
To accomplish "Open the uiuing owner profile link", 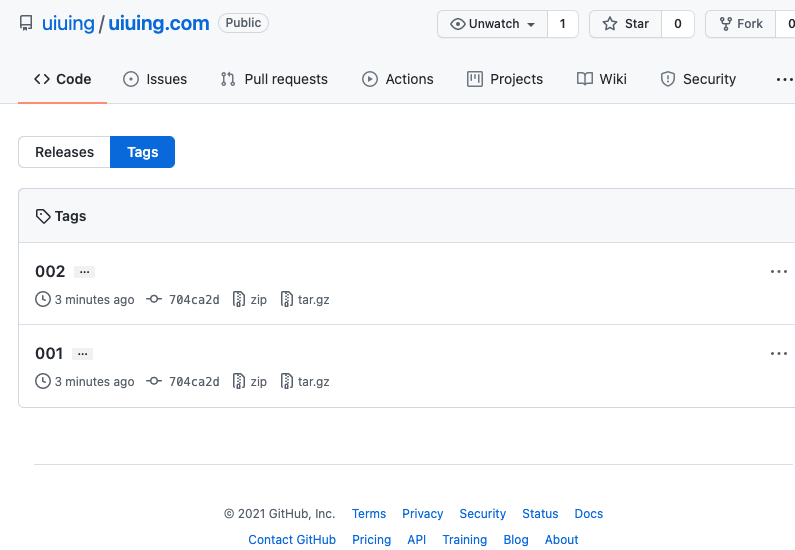I will coord(68,23).
